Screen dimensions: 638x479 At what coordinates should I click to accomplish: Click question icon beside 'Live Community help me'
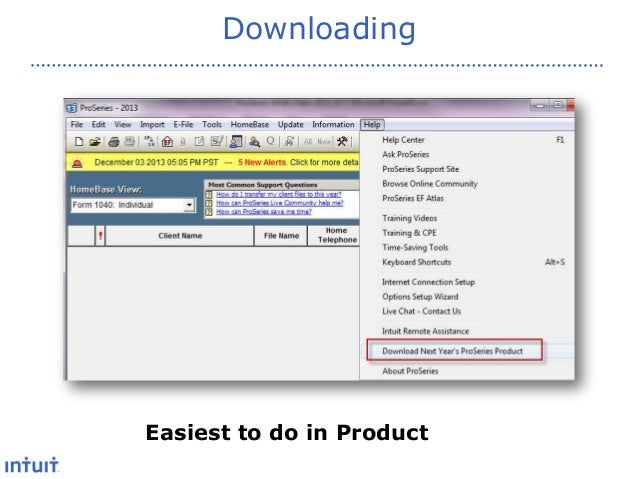click(x=209, y=203)
